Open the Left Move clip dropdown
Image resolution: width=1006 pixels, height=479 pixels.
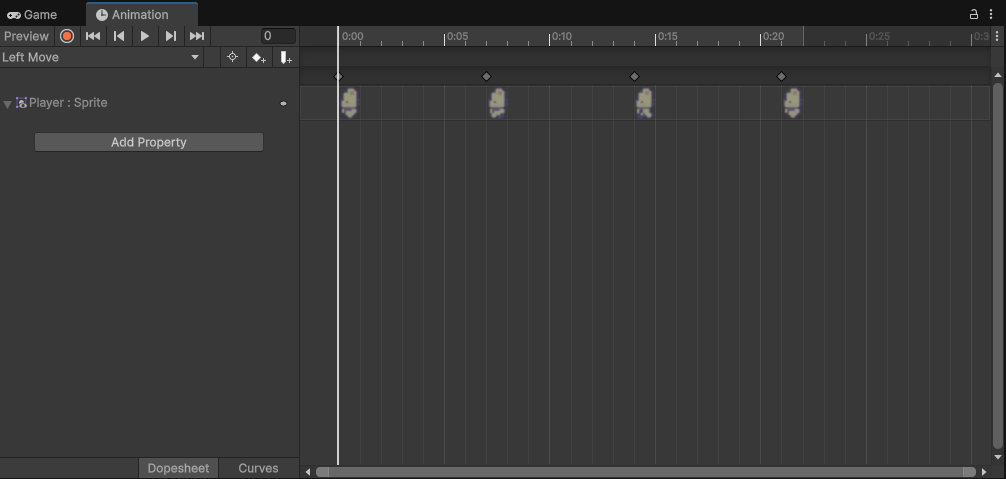point(101,57)
